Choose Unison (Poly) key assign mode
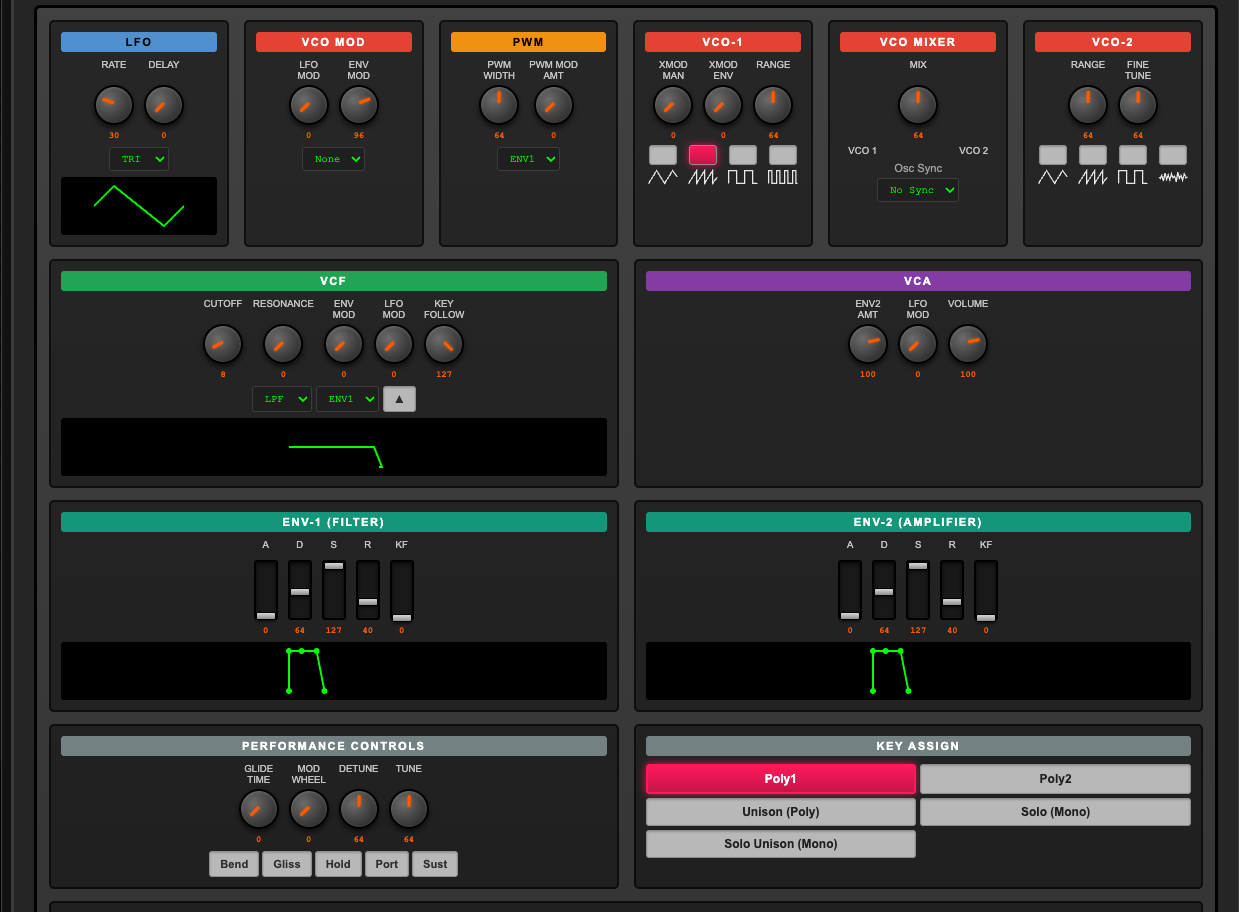1239x912 pixels. (x=780, y=812)
